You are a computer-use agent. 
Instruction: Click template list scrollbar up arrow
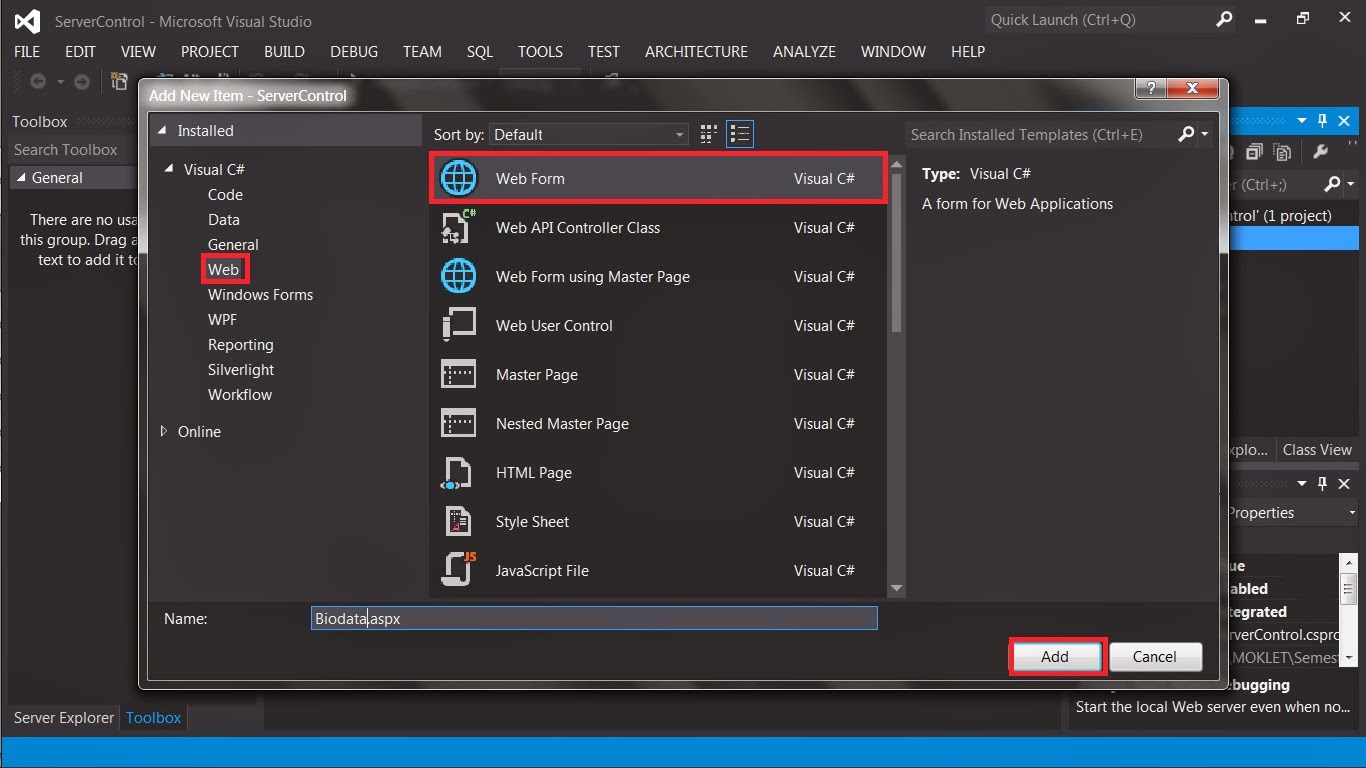[x=896, y=164]
